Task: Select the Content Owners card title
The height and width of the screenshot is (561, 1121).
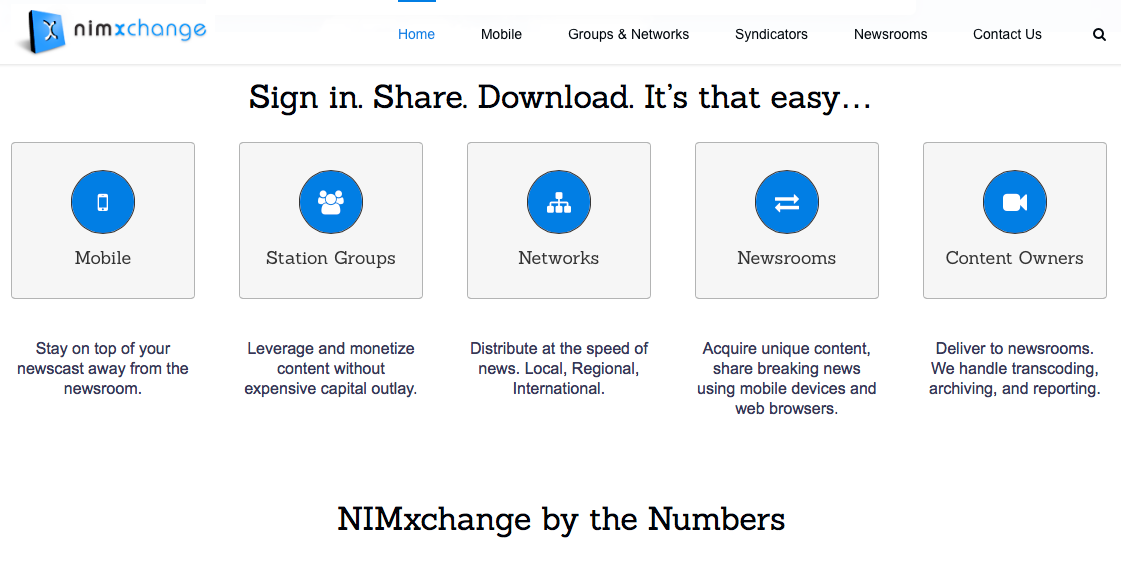Action: [1015, 258]
